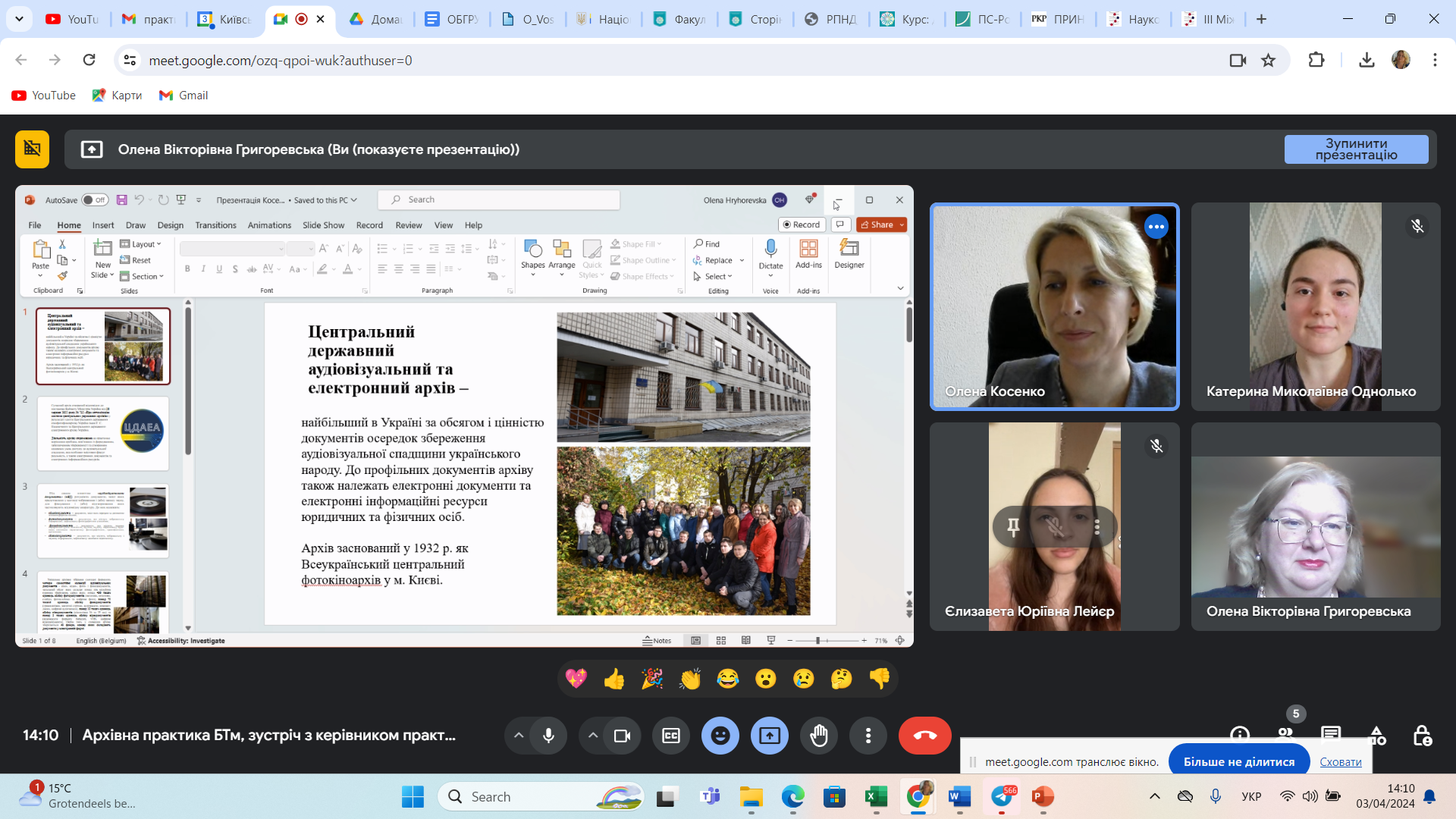This screenshot has height=819, width=1456.
Task: Expand audio settings chevron beside microphone
Action: [519, 736]
